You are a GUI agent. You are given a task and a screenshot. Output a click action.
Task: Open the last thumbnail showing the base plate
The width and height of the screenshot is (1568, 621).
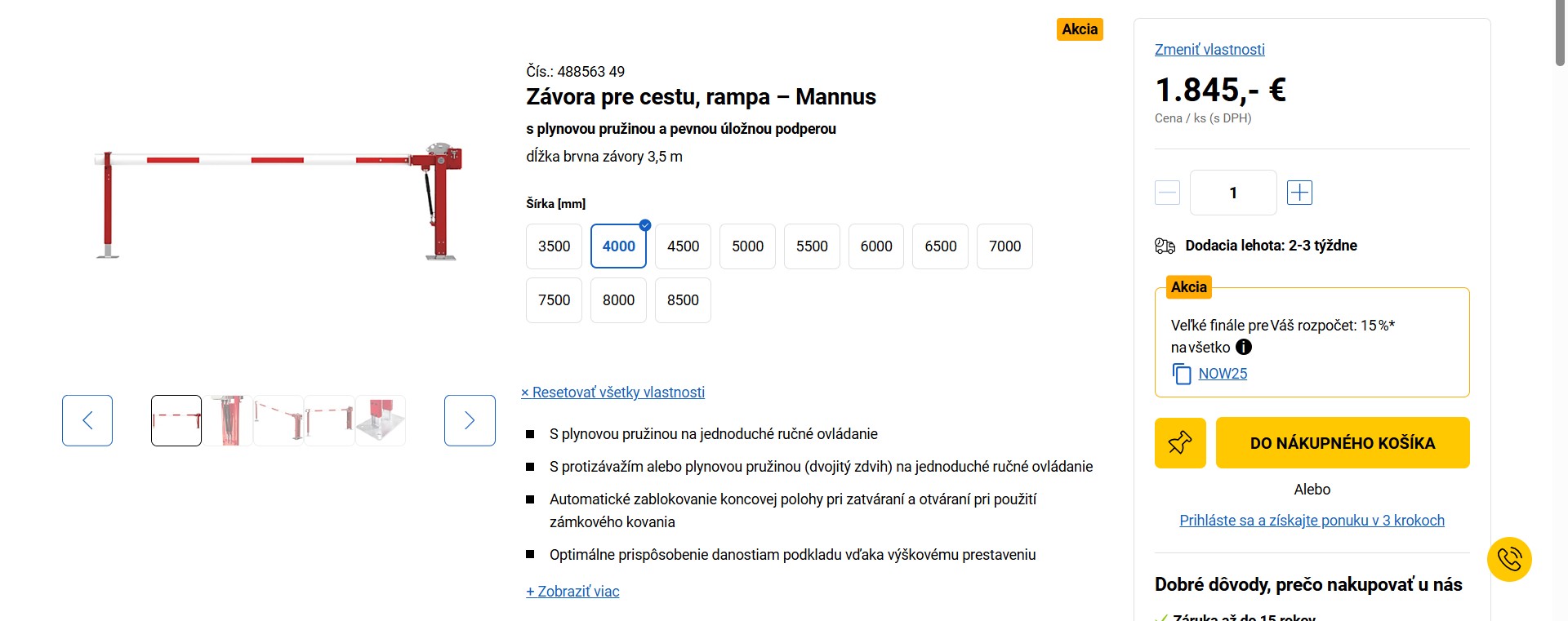click(x=381, y=420)
